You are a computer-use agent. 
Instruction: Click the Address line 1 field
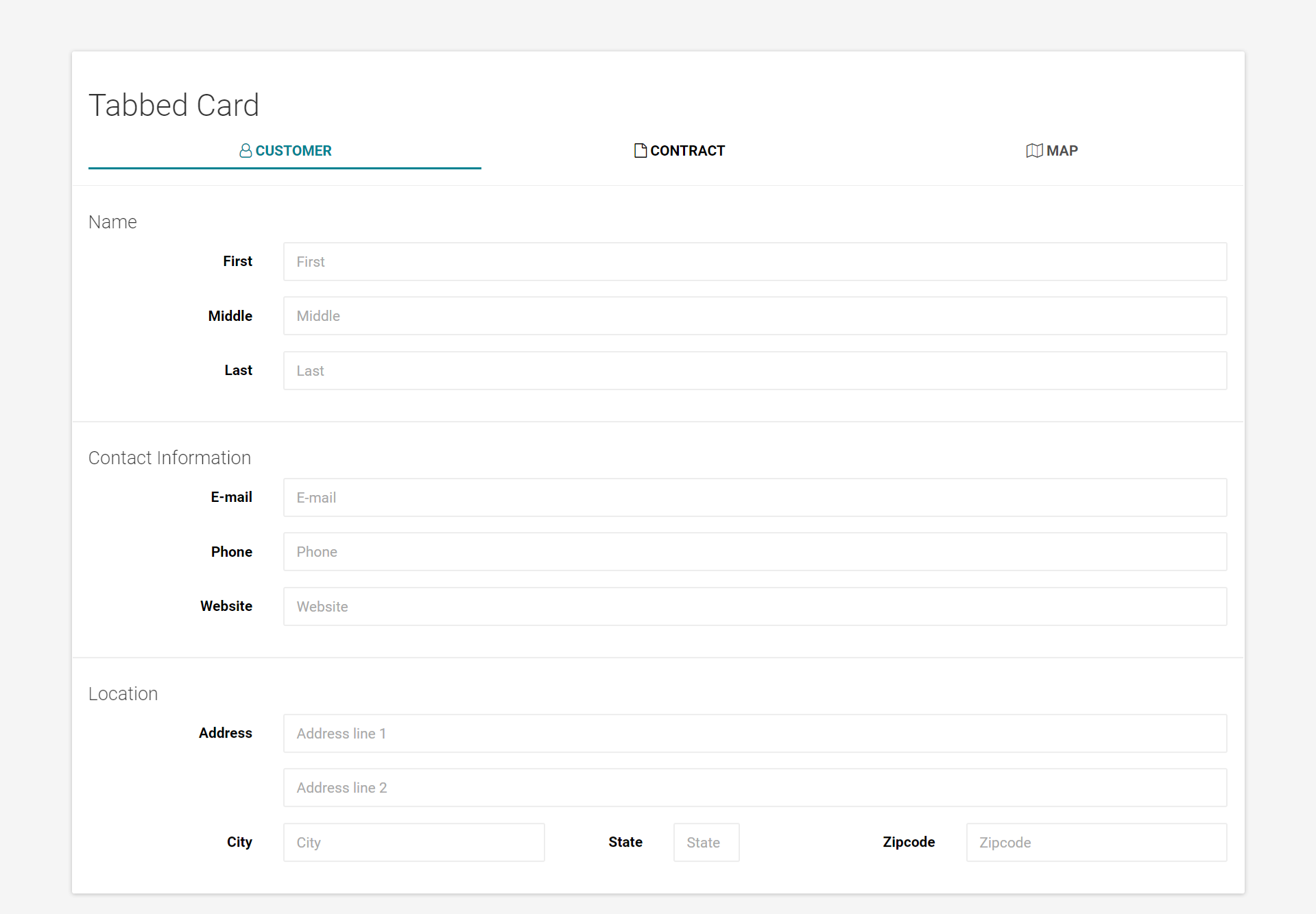[754, 734]
